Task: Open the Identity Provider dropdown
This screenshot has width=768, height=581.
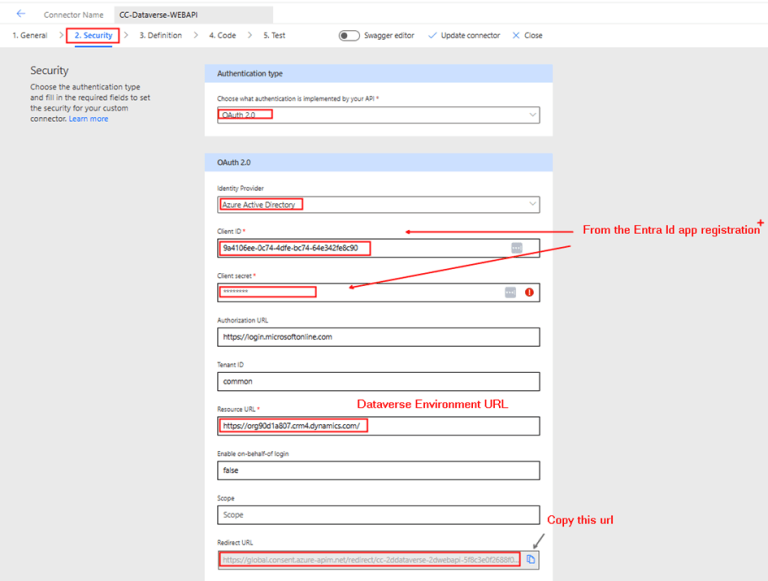Action: coord(378,205)
